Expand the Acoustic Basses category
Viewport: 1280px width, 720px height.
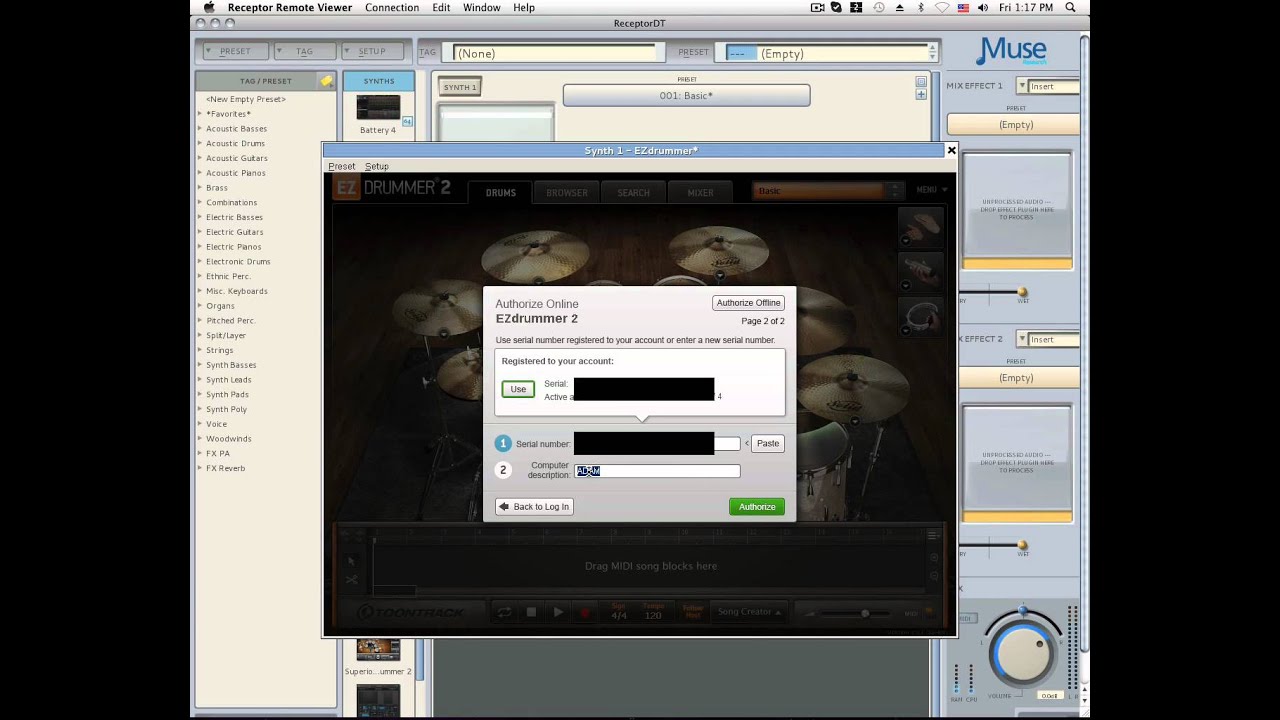200,128
